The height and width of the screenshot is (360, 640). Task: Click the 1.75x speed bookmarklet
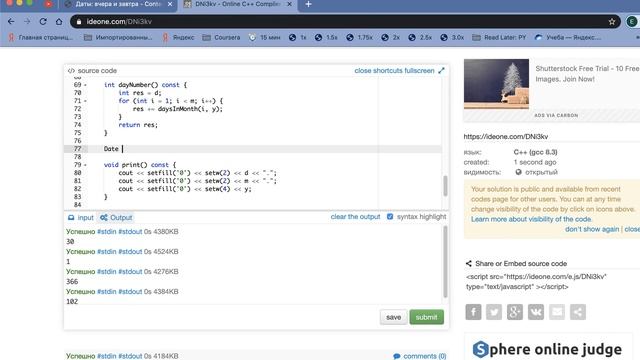click(x=360, y=38)
